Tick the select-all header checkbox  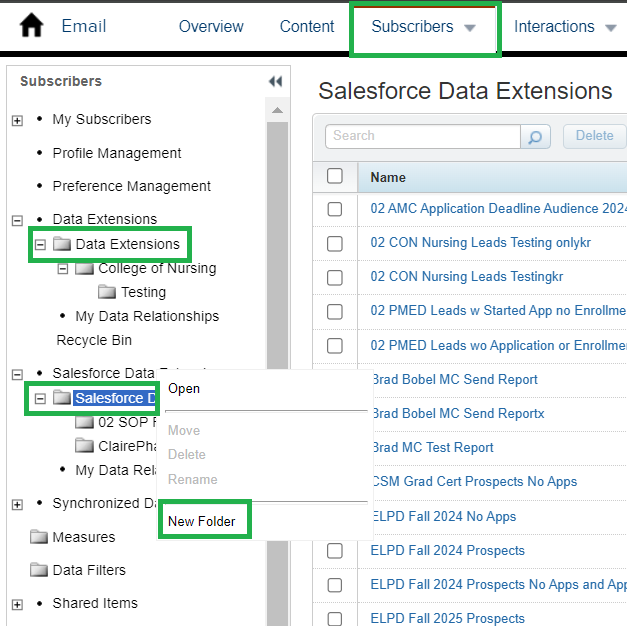coord(335,176)
